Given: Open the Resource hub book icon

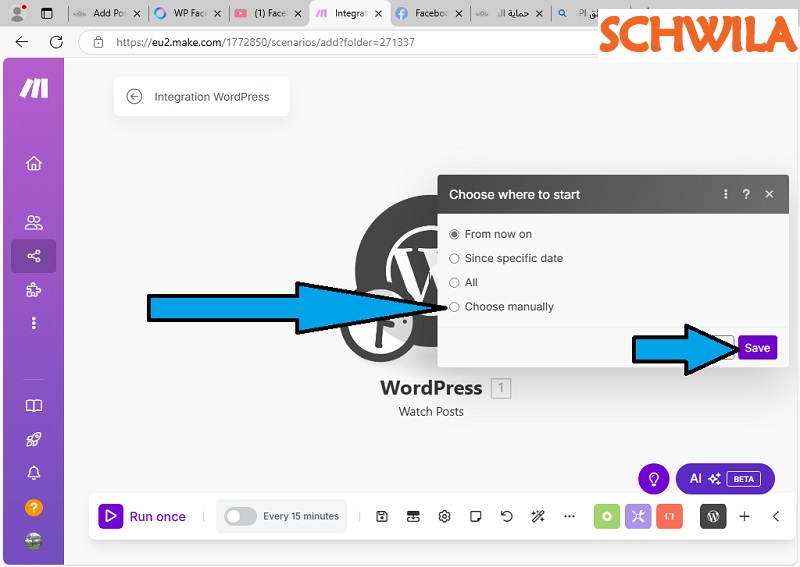Looking at the screenshot, I should 34,406.
